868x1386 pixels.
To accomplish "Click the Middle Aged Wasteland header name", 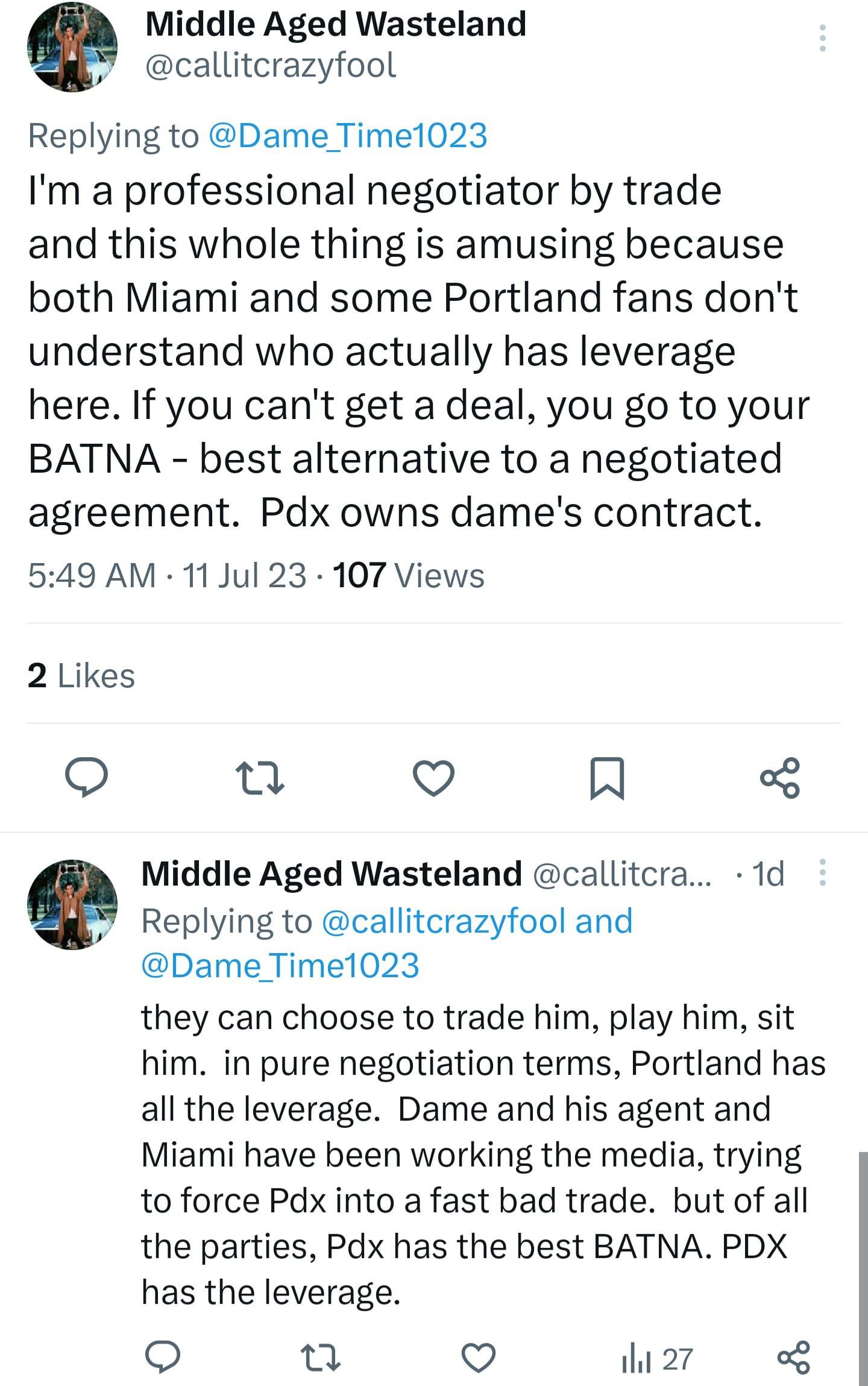I will (x=336, y=24).
